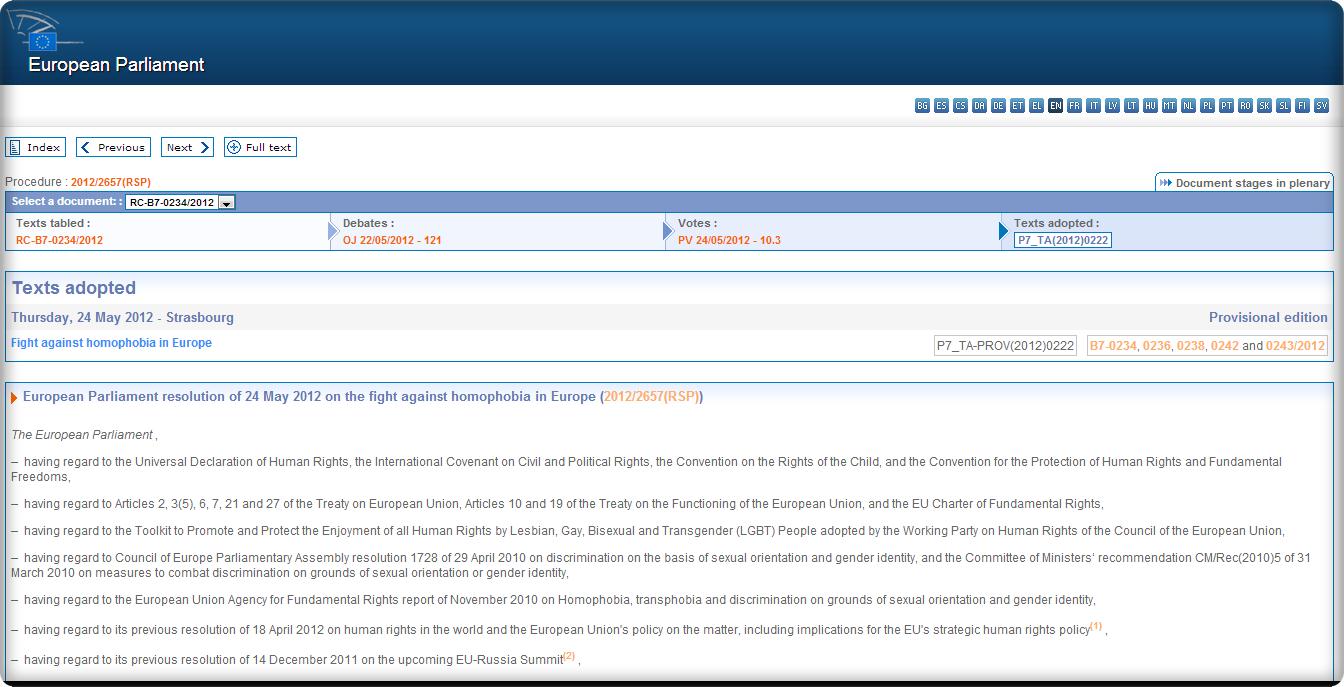Viewport: 1344px width, 687px height.
Task: Go to the Index page
Action: (36, 147)
